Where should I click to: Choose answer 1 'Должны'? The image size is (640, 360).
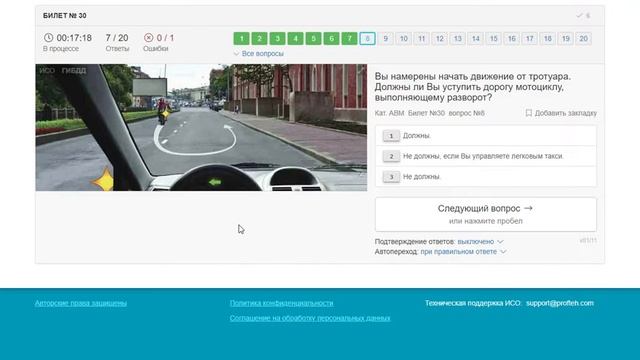click(486, 136)
